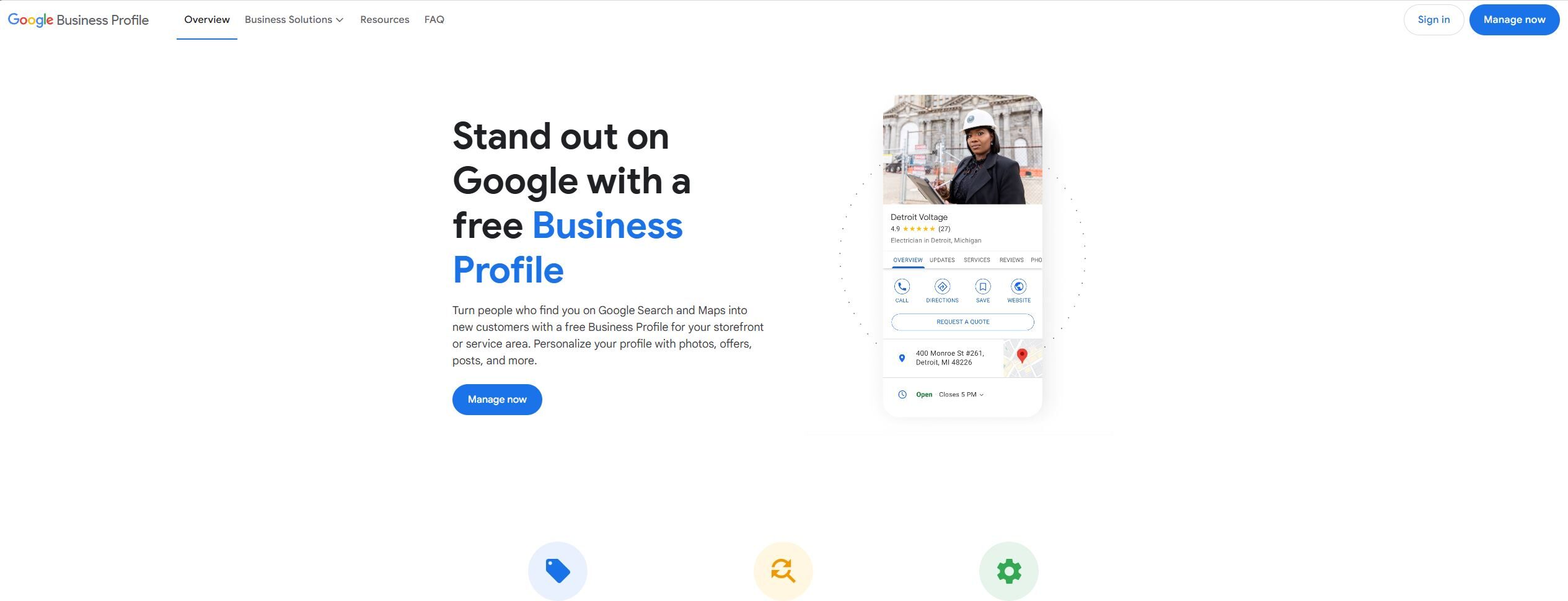Click the orange search refresh icon

click(783, 571)
